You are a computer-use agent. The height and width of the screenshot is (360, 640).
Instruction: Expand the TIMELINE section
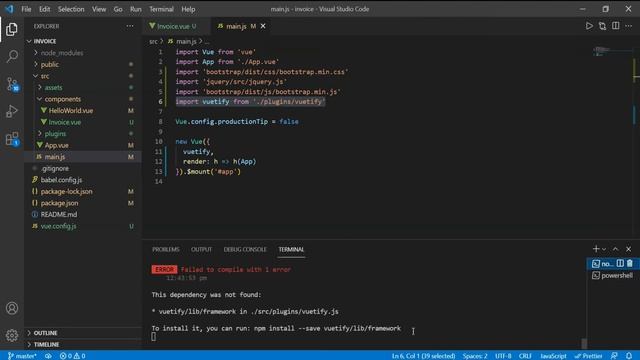[x=83, y=344]
